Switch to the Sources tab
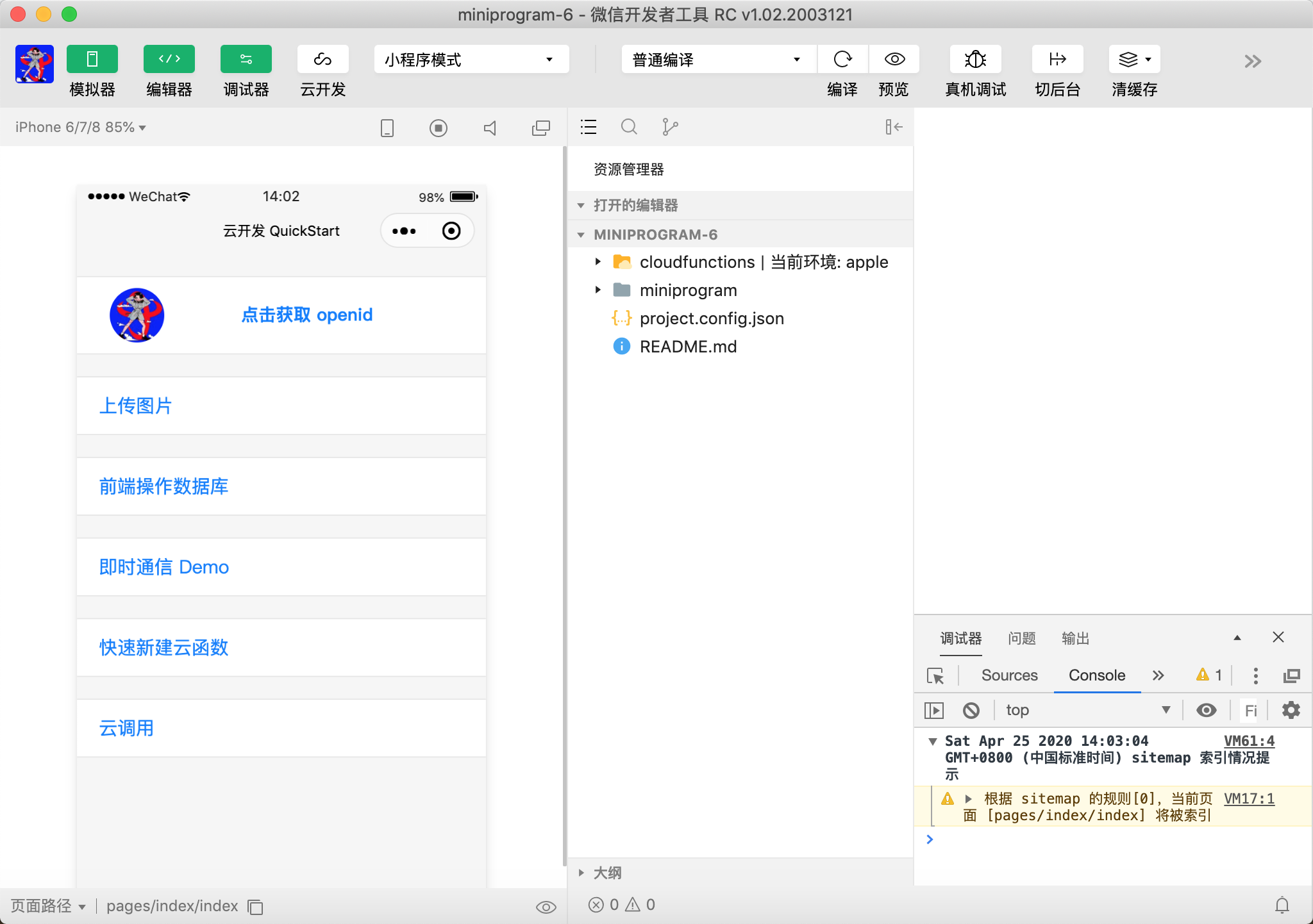 [1009, 675]
